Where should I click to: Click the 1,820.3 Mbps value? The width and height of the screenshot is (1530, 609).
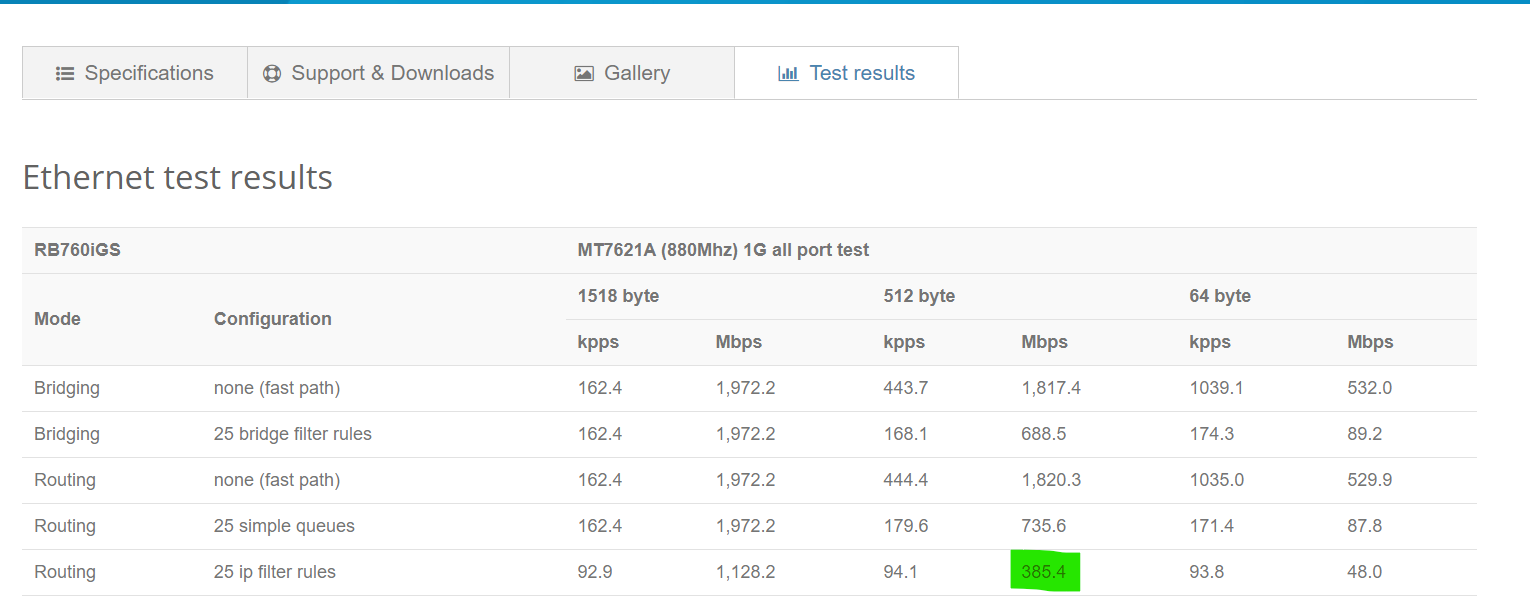point(1051,480)
